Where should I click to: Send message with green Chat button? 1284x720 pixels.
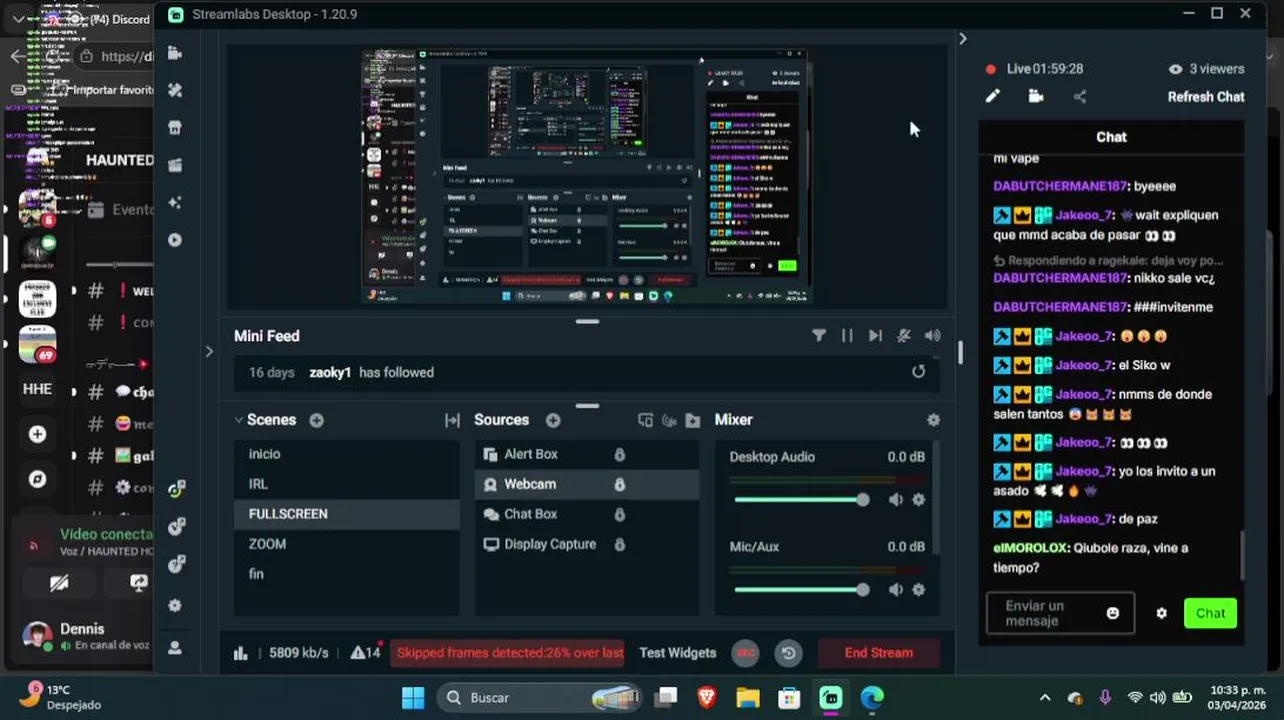point(1210,614)
